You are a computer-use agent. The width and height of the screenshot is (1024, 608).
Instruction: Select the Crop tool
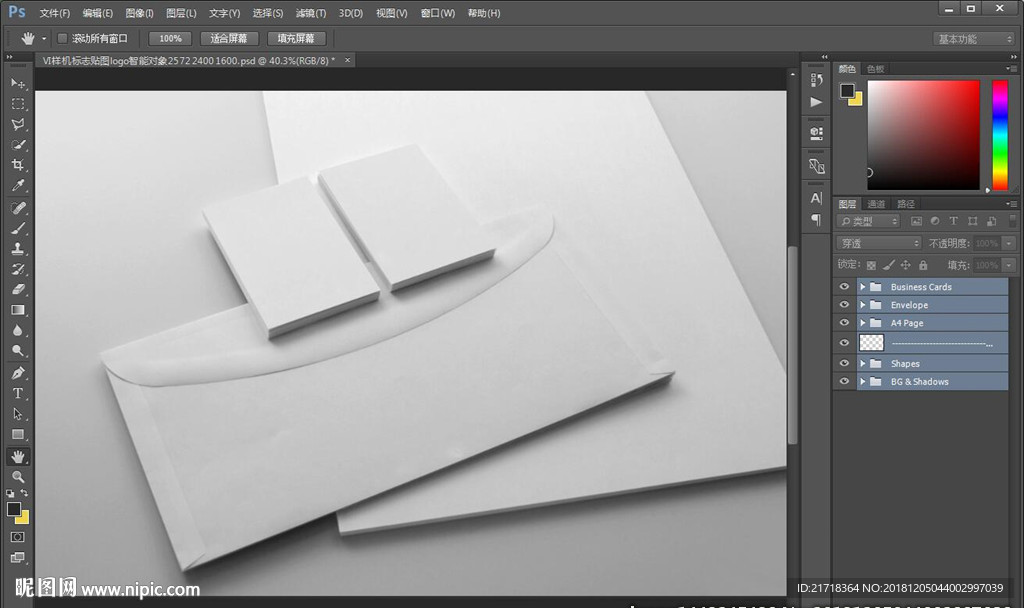(x=18, y=165)
